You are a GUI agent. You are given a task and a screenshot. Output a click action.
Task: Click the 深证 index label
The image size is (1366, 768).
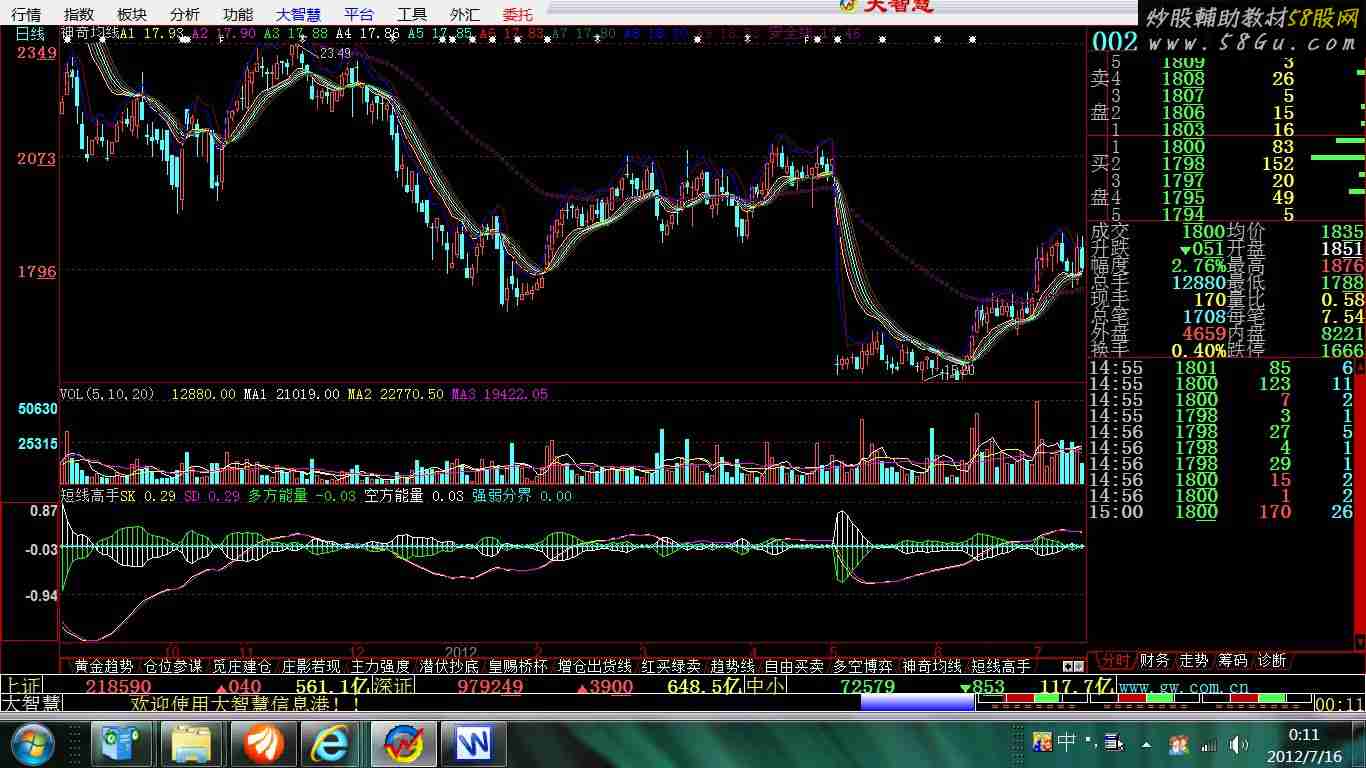pos(393,686)
